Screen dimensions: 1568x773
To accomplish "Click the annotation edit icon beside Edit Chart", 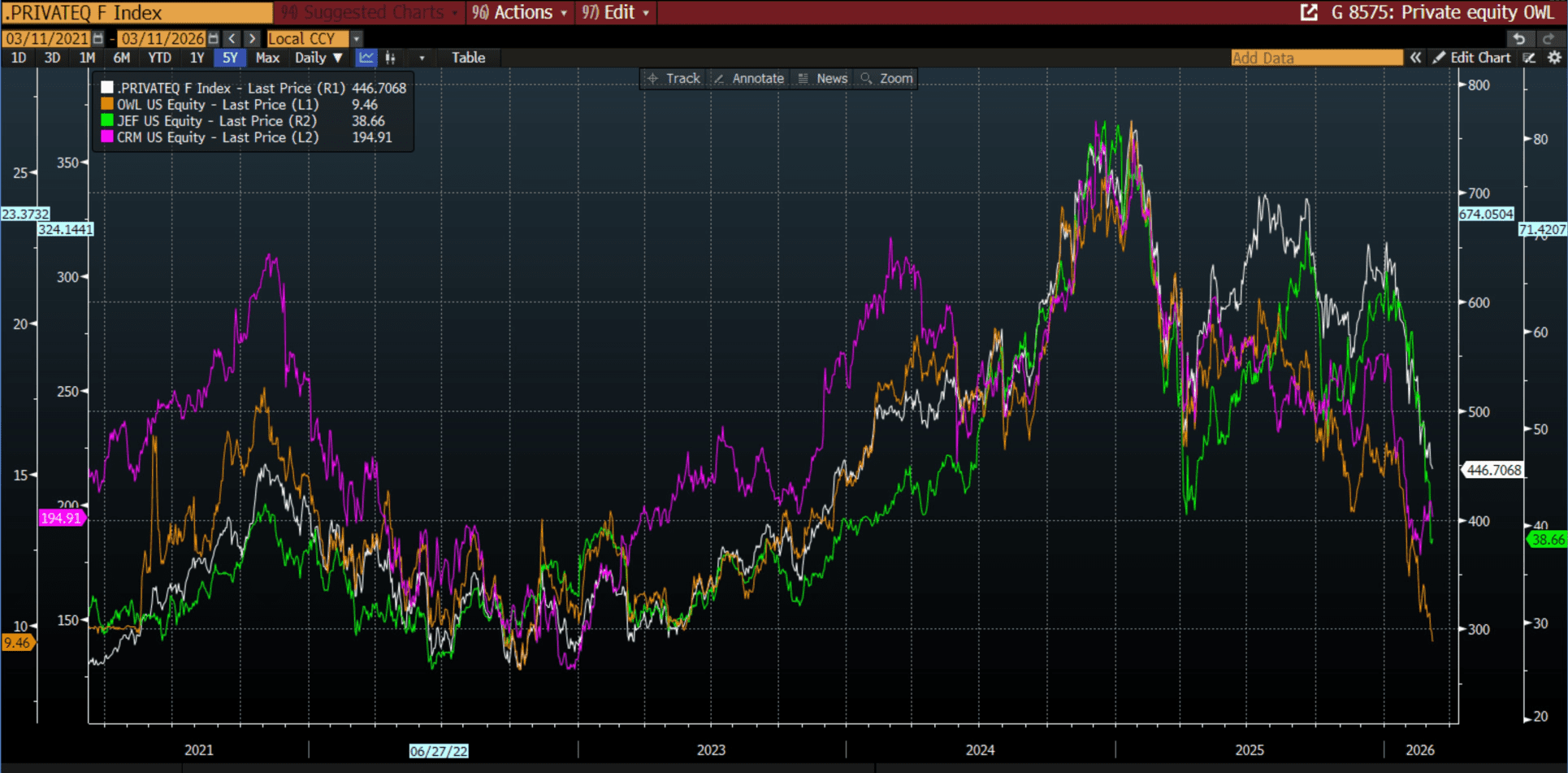I will click(1529, 58).
